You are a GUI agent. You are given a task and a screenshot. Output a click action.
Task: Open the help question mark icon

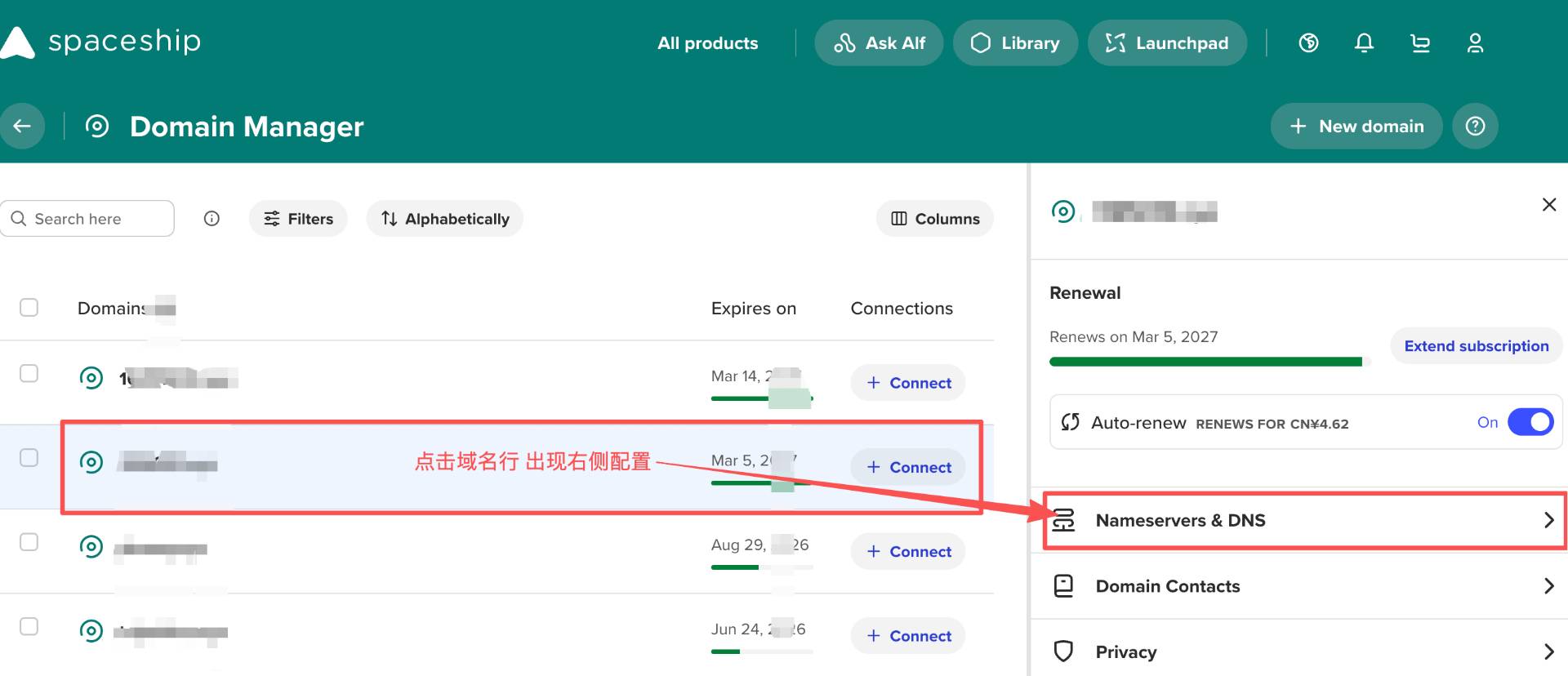(1475, 126)
